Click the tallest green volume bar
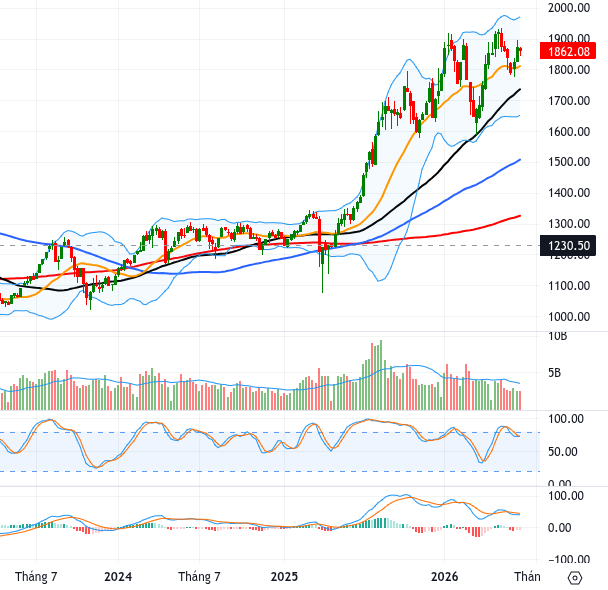The width and height of the screenshot is (608, 590). pos(381,375)
